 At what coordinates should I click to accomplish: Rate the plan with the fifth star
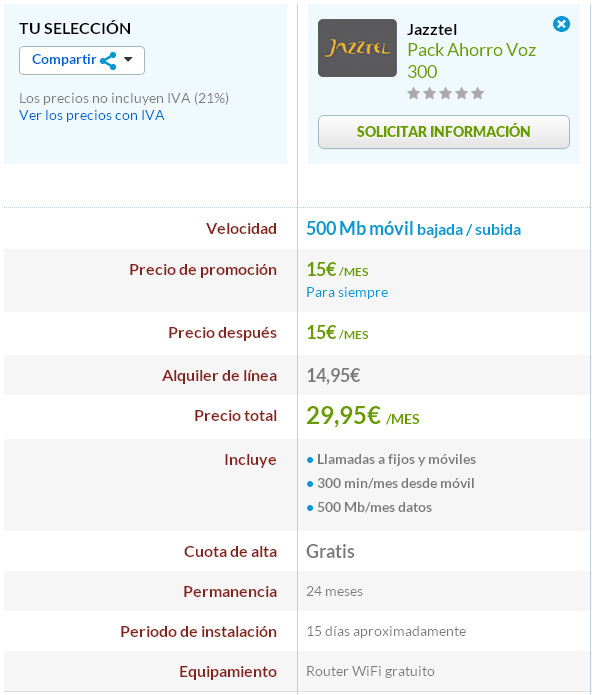(x=477, y=94)
